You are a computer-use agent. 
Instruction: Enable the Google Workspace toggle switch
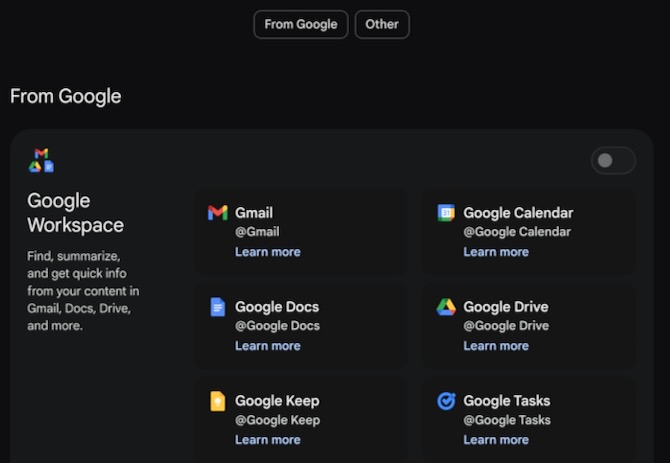pos(613,161)
